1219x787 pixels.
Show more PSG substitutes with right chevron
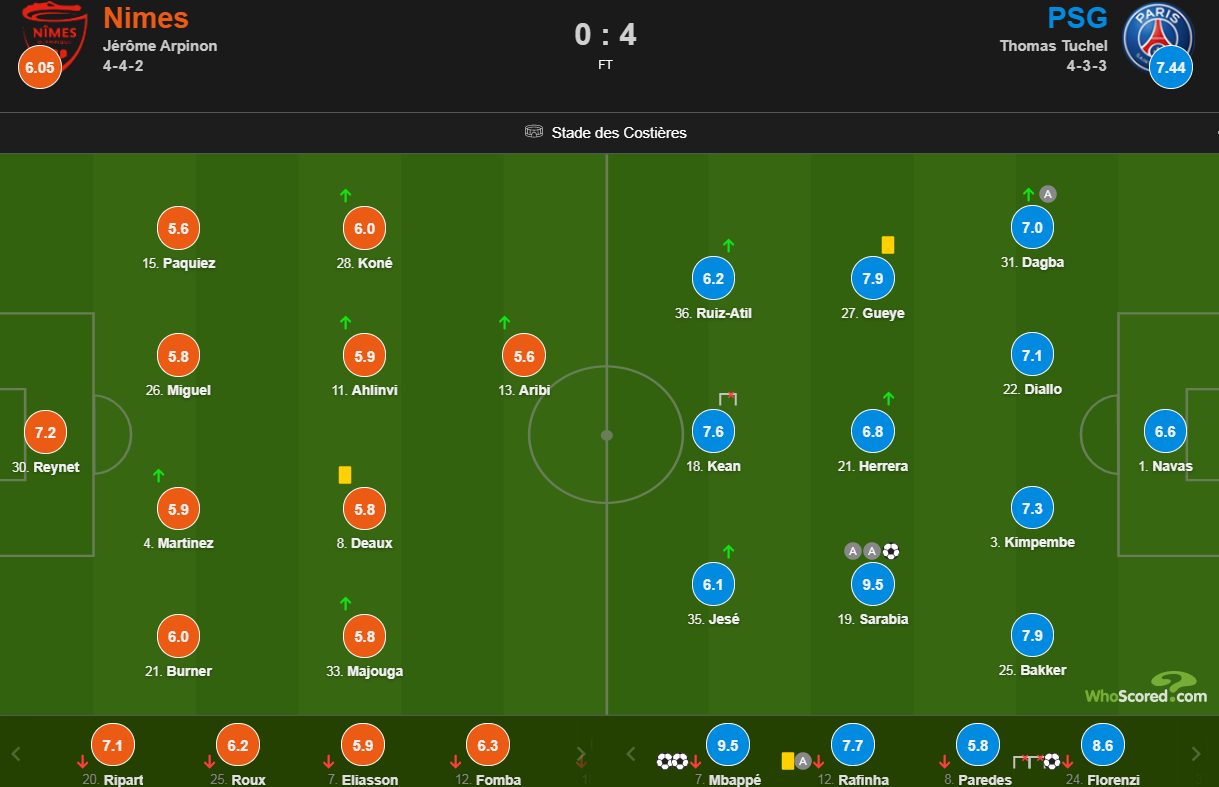(1196, 754)
